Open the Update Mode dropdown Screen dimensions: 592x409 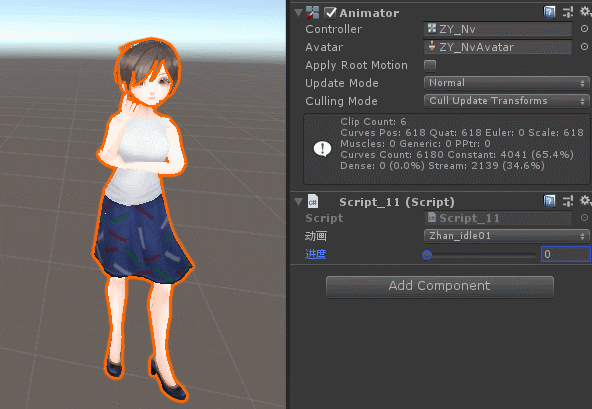click(507, 83)
